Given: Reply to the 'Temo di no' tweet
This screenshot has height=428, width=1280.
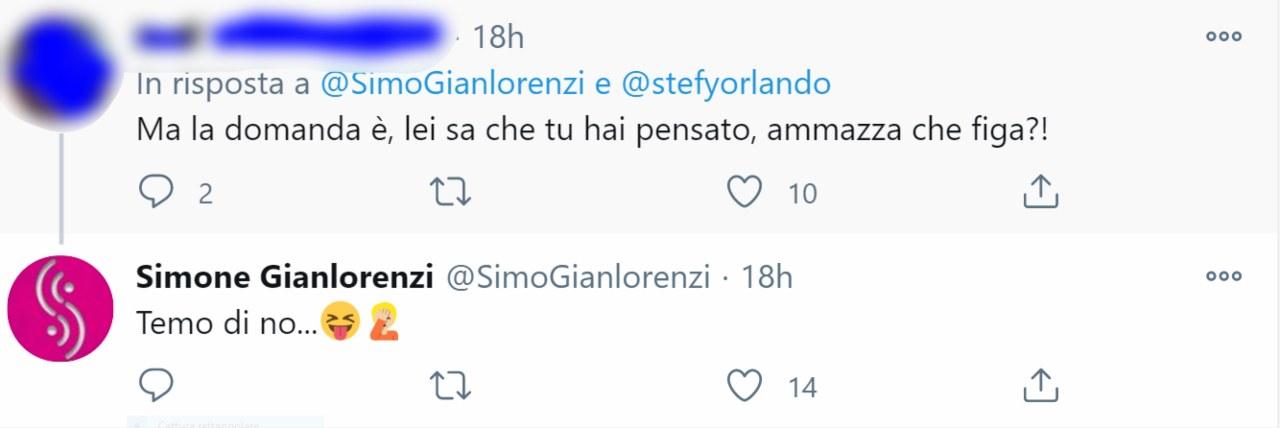Looking at the screenshot, I should click(x=156, y=384).
